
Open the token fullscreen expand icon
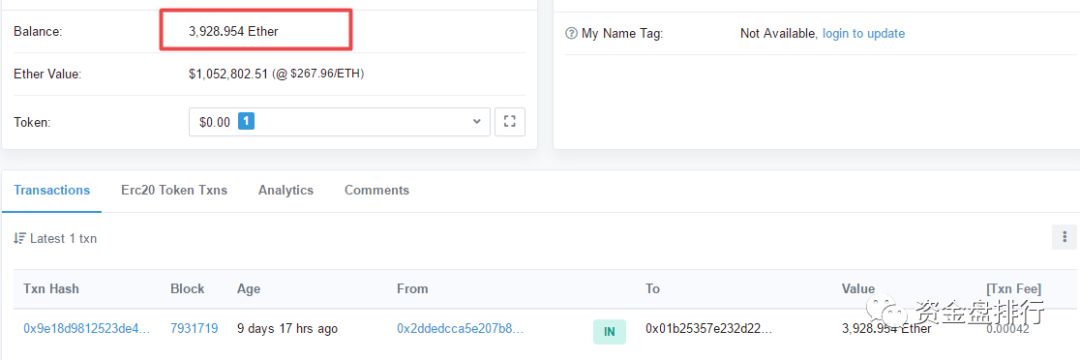click(x=510, y=122)
